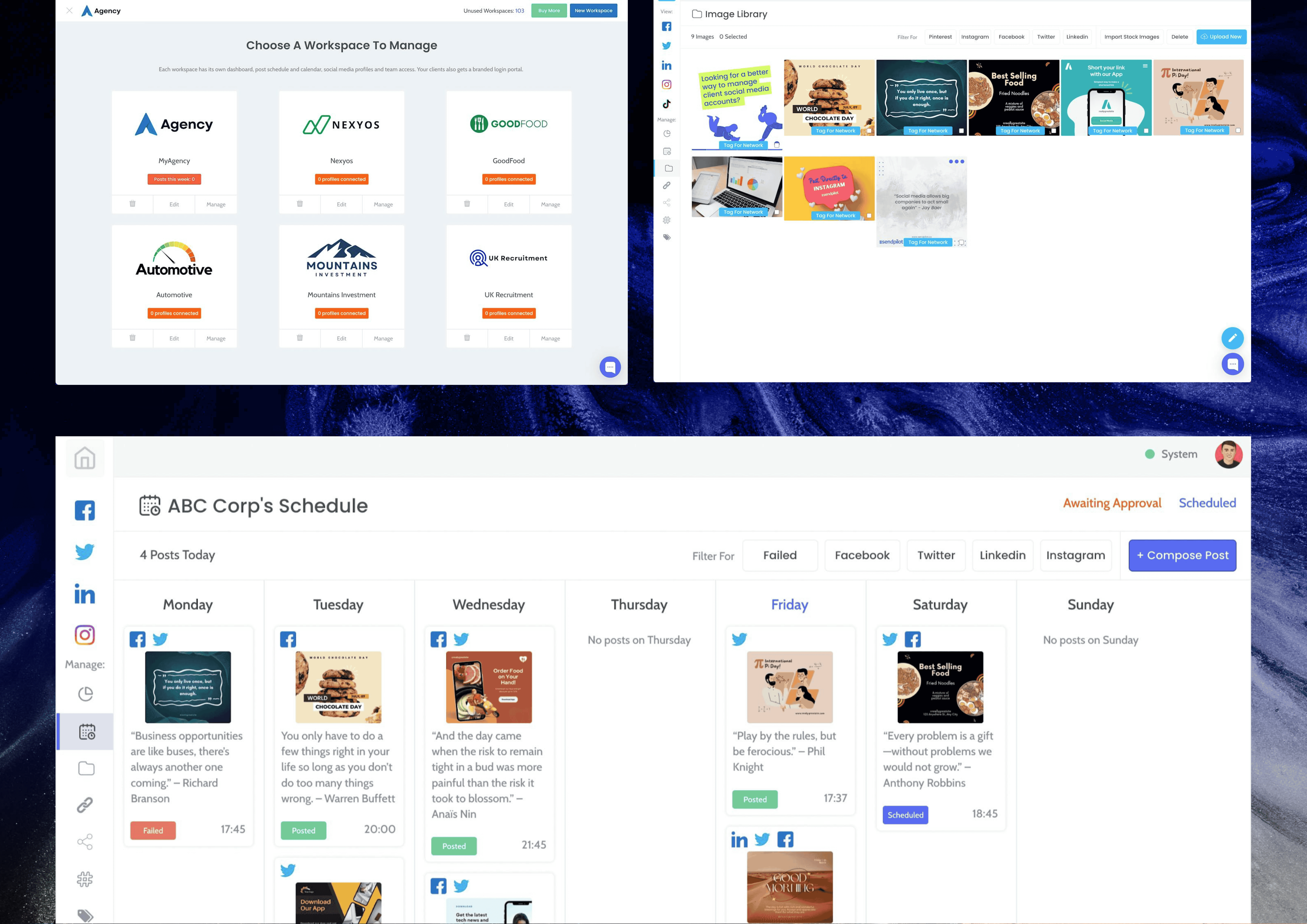
Task: Open the Monday post thumbnail with the Richard Branson quote
Action: coord(188,687)
